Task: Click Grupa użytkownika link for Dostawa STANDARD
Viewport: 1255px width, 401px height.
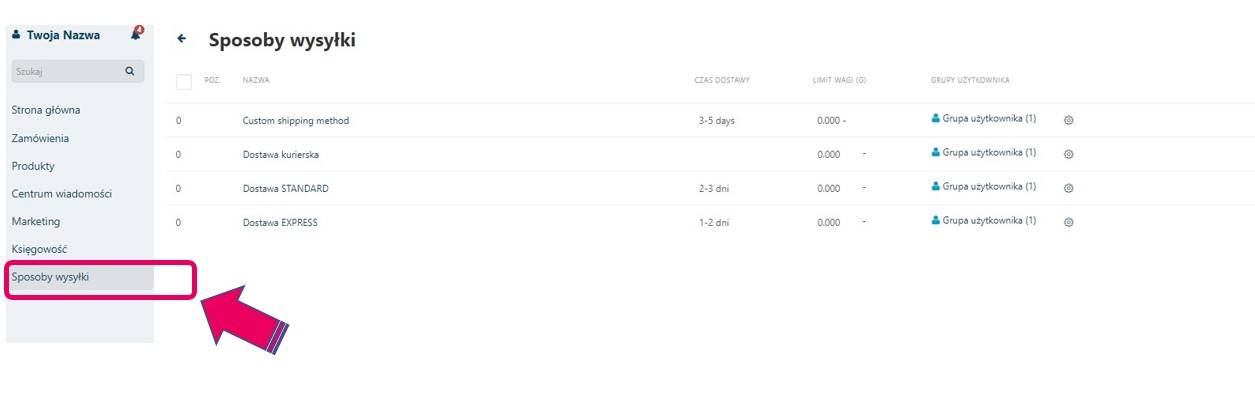Action: [988, 187]
